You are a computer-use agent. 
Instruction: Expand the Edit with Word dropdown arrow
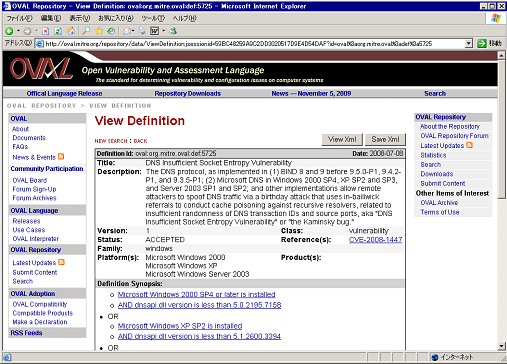point(164,31)
